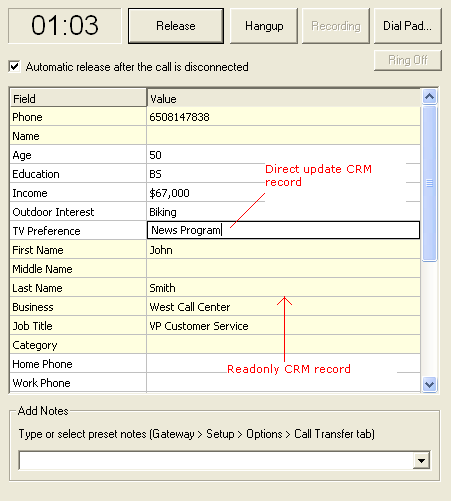The image size is (451, 501).
Task: Select the TV Preference value edit box
Action: (283, 230)
